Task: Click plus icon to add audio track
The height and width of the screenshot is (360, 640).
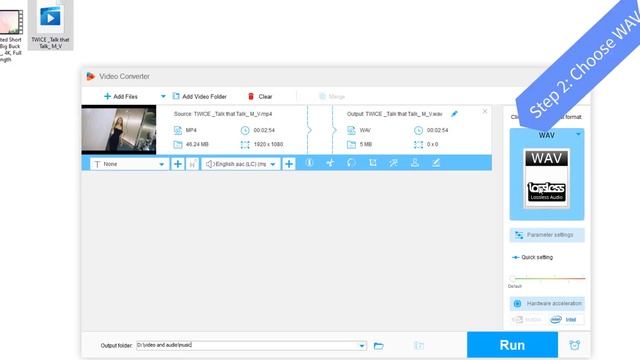Action: point(289,164)
